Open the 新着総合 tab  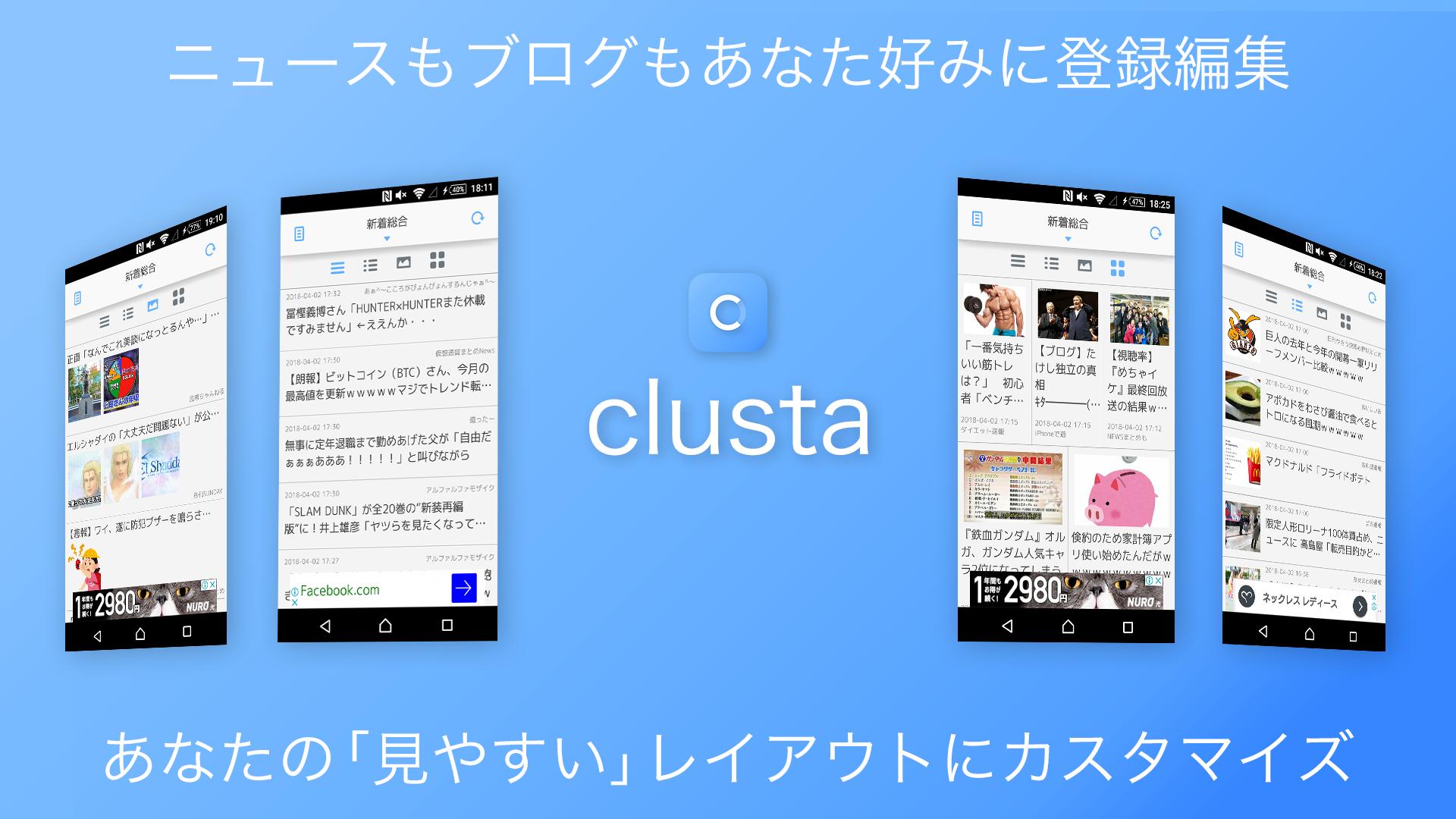(x=391, y=222)
